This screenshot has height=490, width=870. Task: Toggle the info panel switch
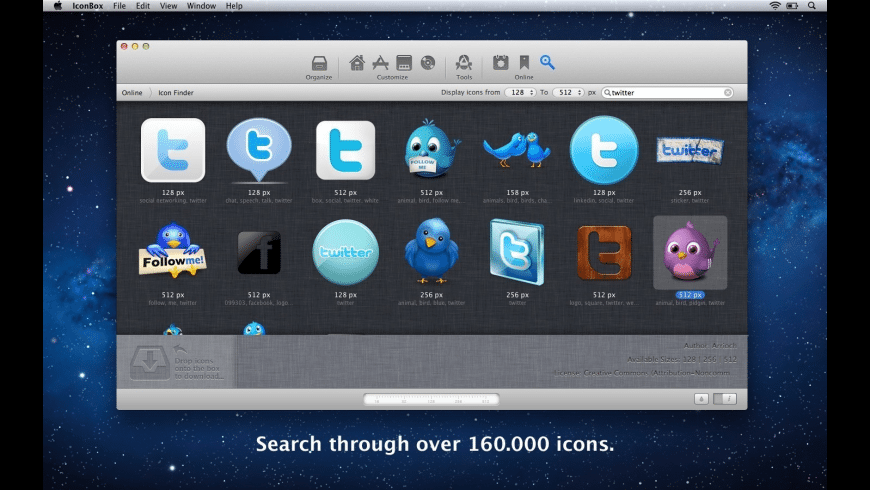pyautogui.click(x=725, y=398)
